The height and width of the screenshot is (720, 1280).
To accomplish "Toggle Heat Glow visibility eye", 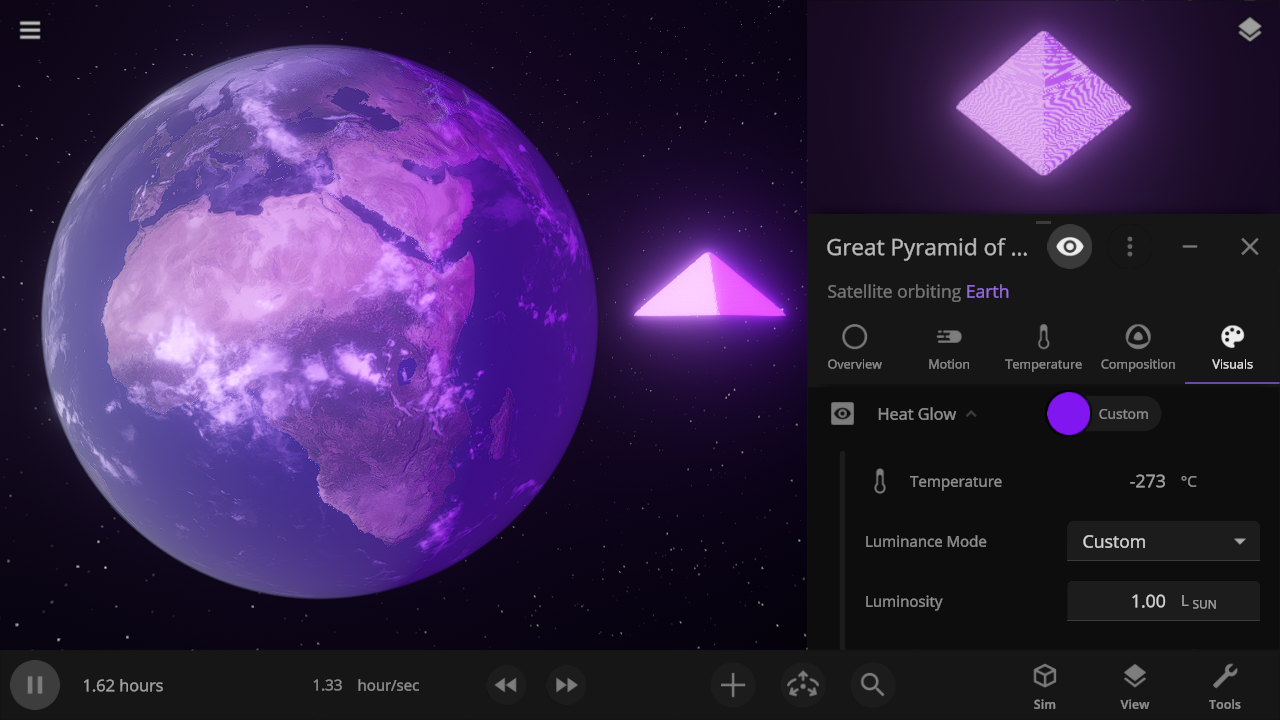I will [x=843, y=414].
